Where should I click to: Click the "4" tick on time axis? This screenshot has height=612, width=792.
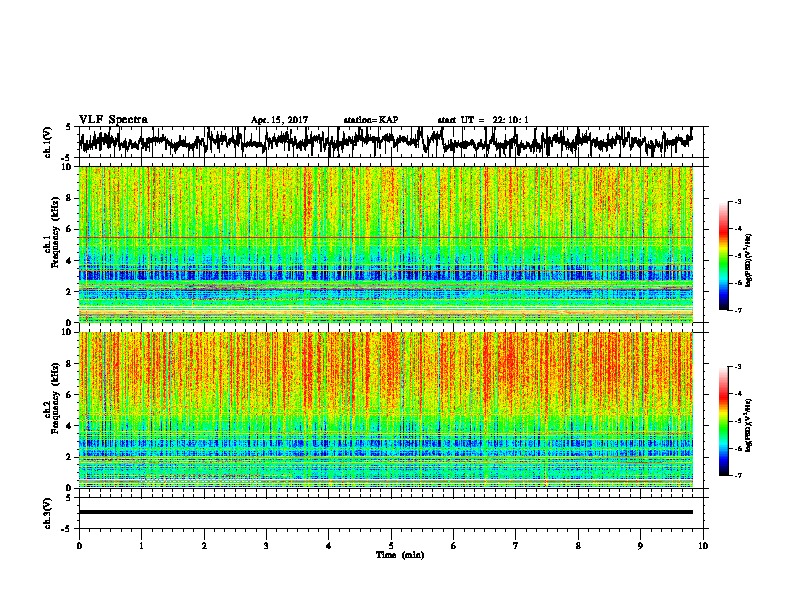point(329,546)
